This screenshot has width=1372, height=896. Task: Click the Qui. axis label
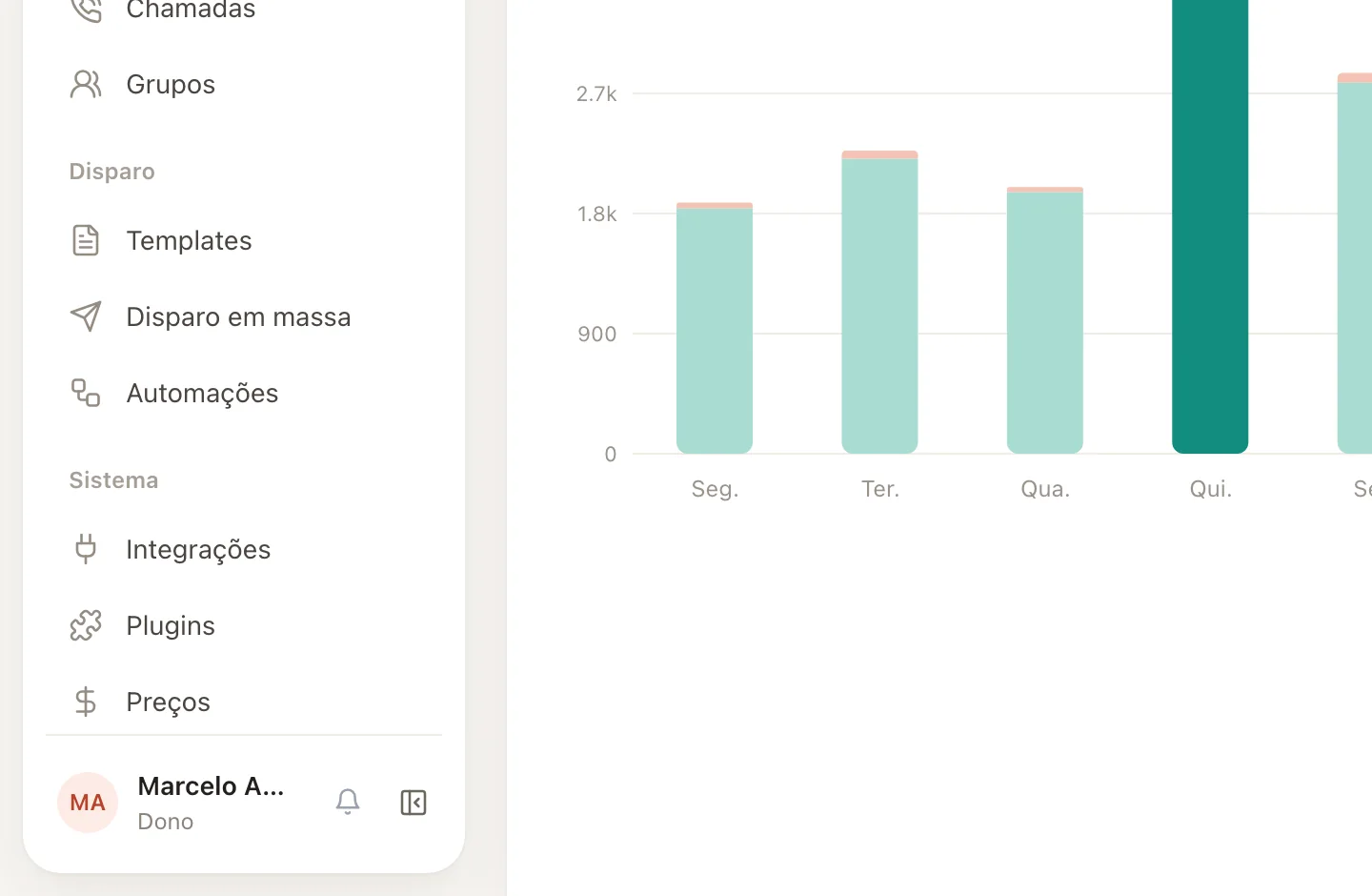(1211, 489)
